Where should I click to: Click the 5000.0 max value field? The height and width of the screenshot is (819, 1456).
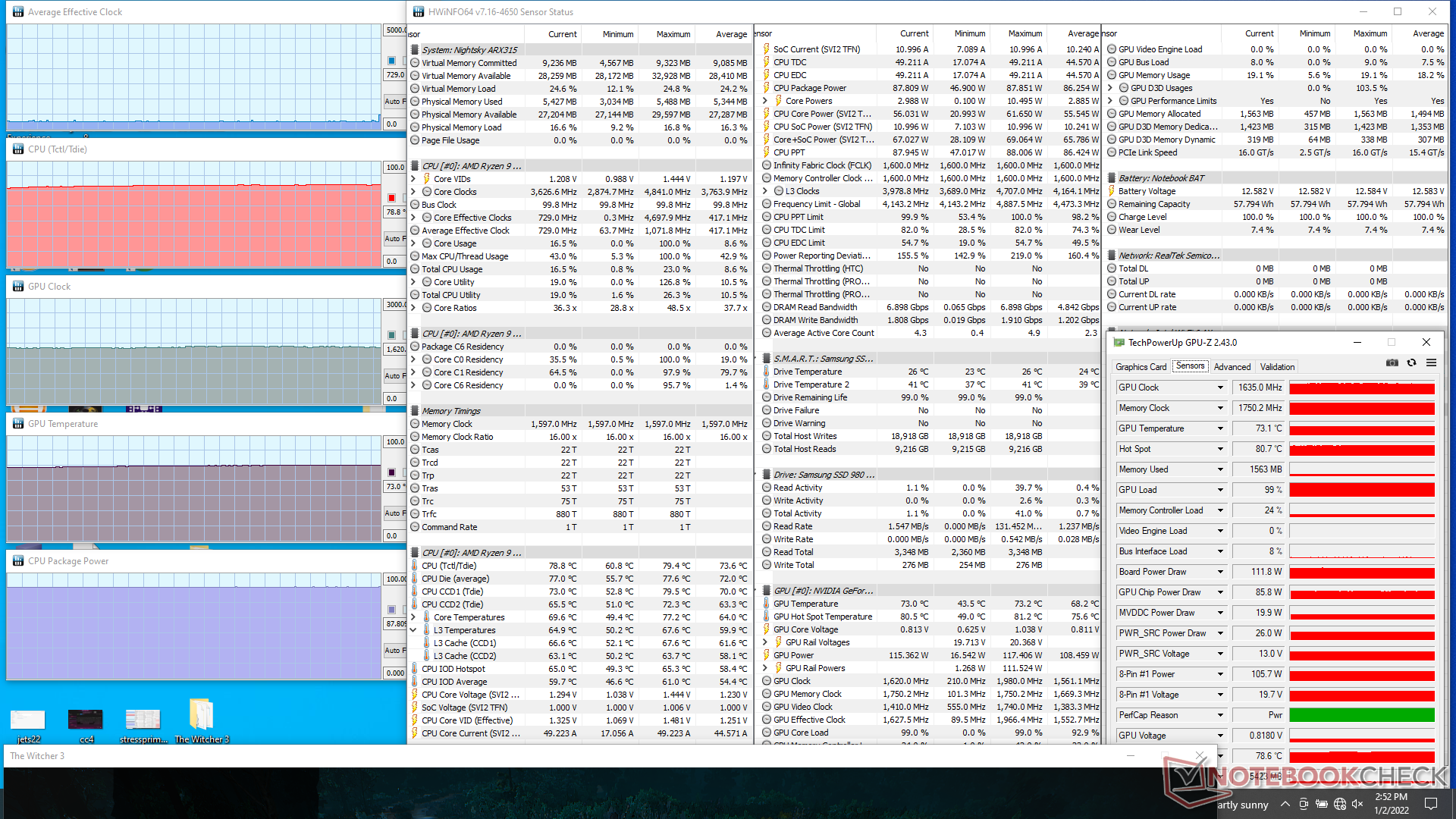[395, 30]
